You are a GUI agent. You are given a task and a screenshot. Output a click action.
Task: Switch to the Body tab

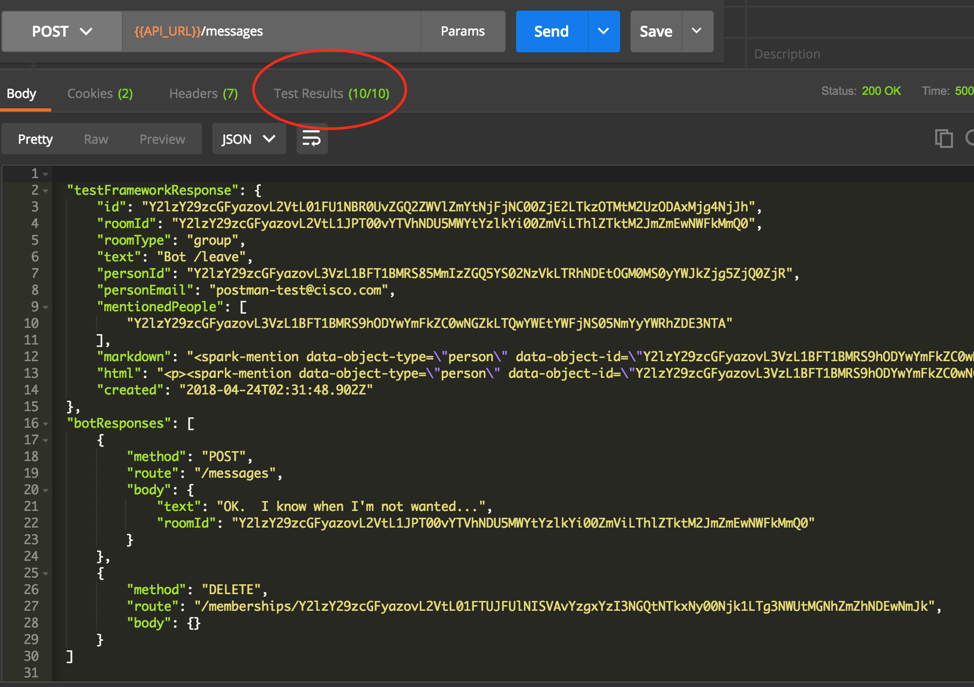tap(22, 94)
